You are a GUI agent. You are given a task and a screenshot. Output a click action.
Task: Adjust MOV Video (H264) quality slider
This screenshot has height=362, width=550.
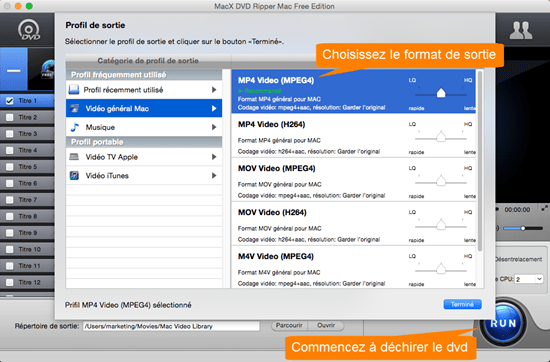click(x=441, y=225)
